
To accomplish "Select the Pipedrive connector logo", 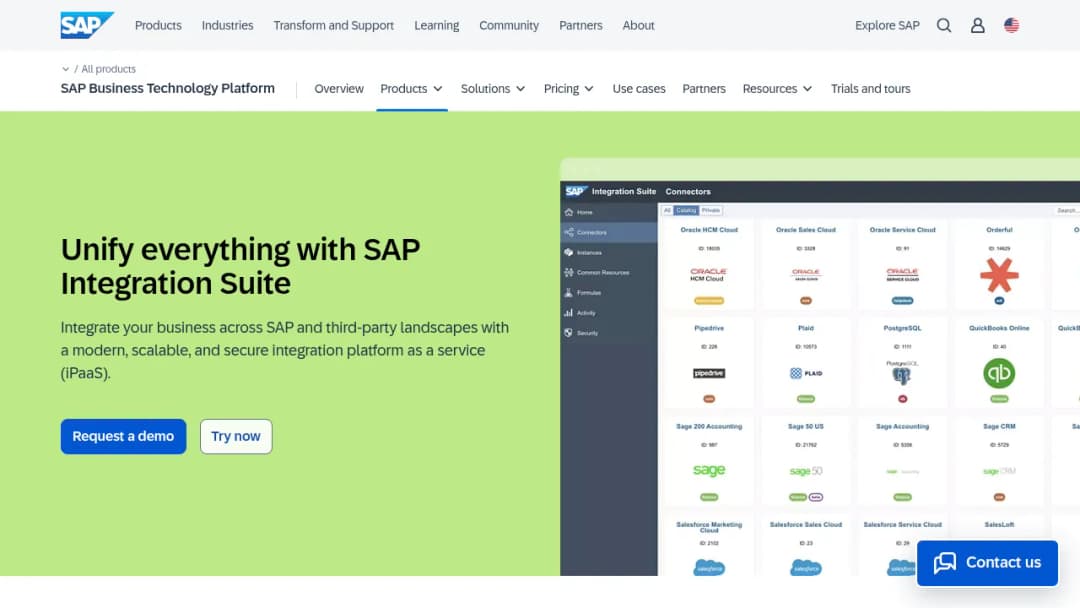I will coord(709,373).
